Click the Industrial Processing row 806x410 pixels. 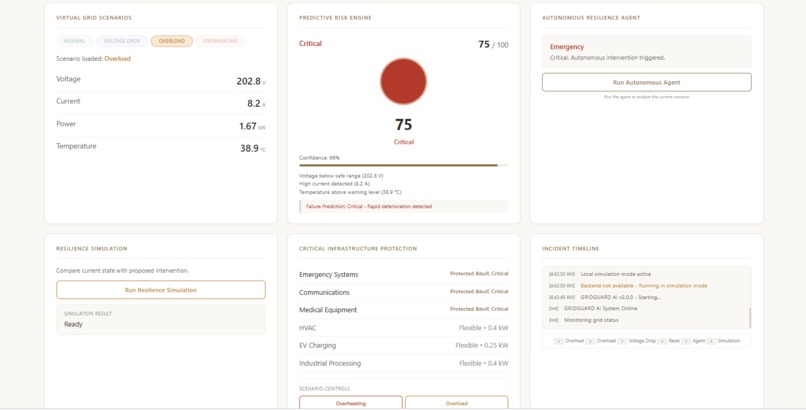tap(404, 363)
